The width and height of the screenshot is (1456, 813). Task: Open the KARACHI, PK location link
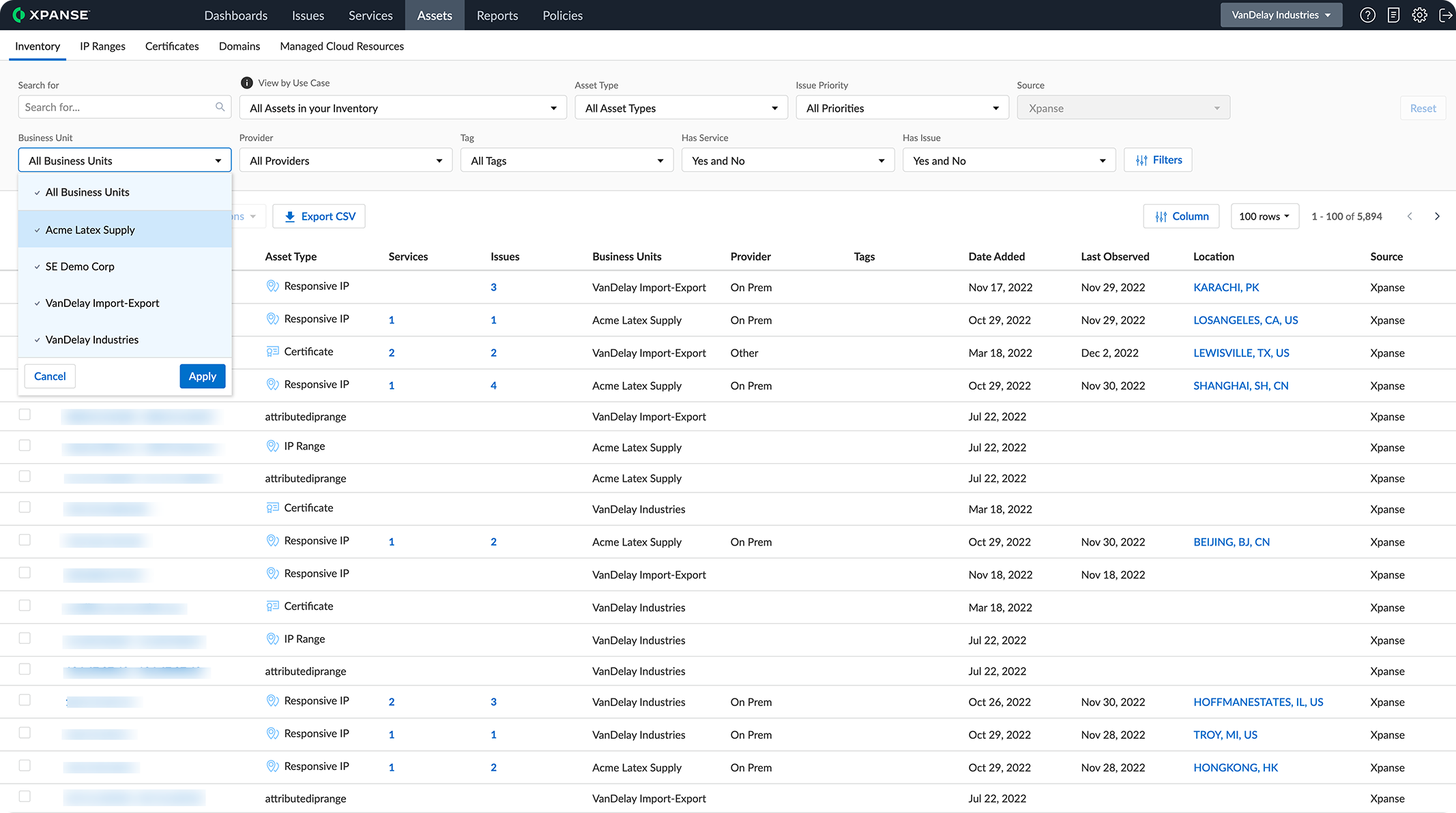point(1225,287)
